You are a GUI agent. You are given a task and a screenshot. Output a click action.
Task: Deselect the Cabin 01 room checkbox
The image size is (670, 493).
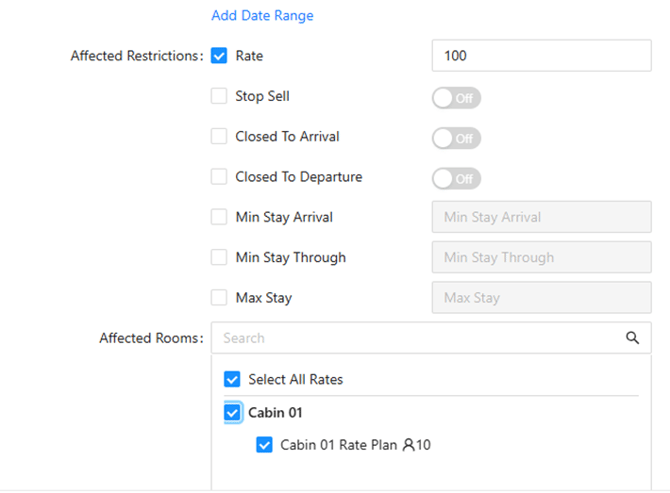(x=232, y=412)
